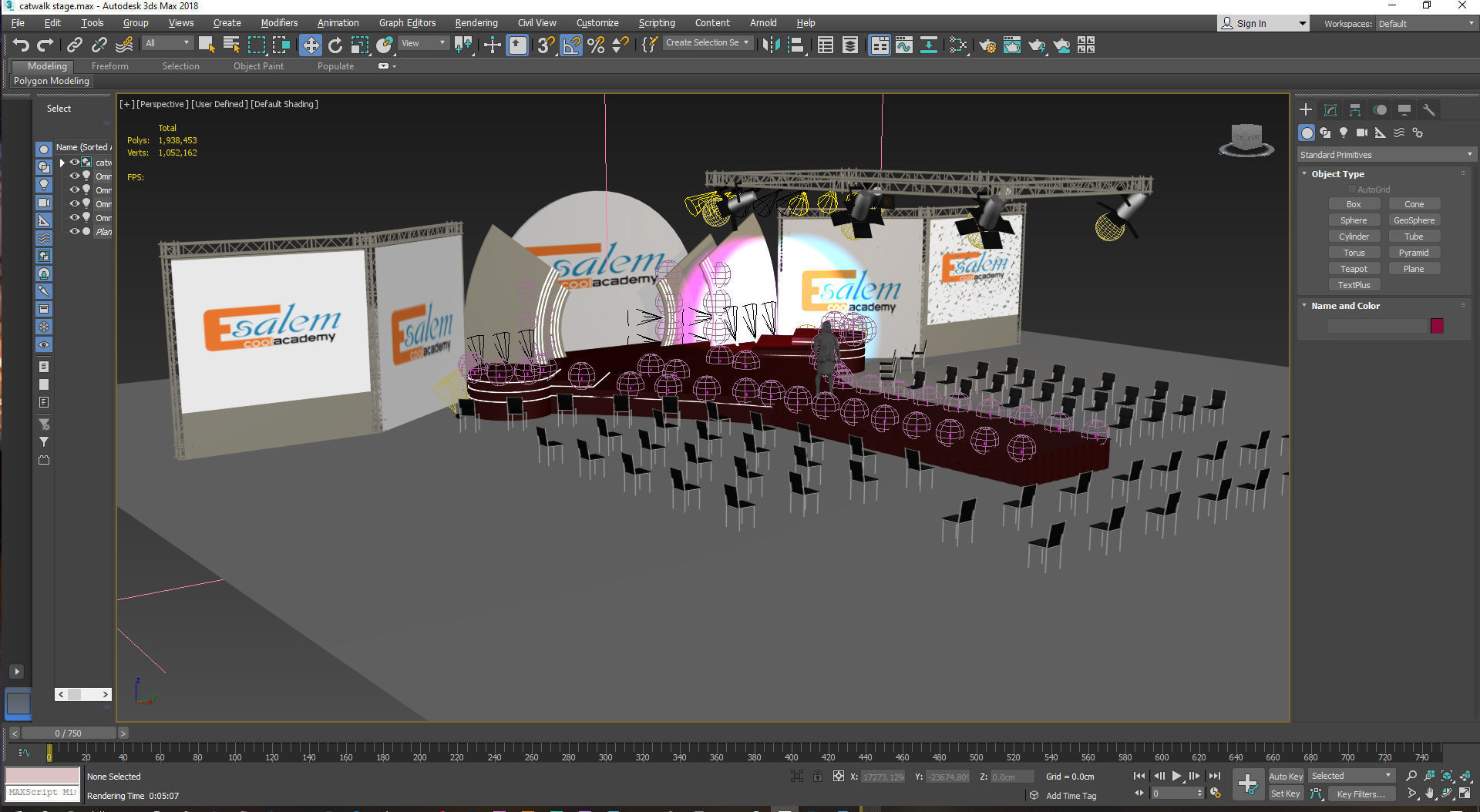Viewport: 1480px width, 812px height.
Task: Click the Teapot primitive button
Action: 1354,269
